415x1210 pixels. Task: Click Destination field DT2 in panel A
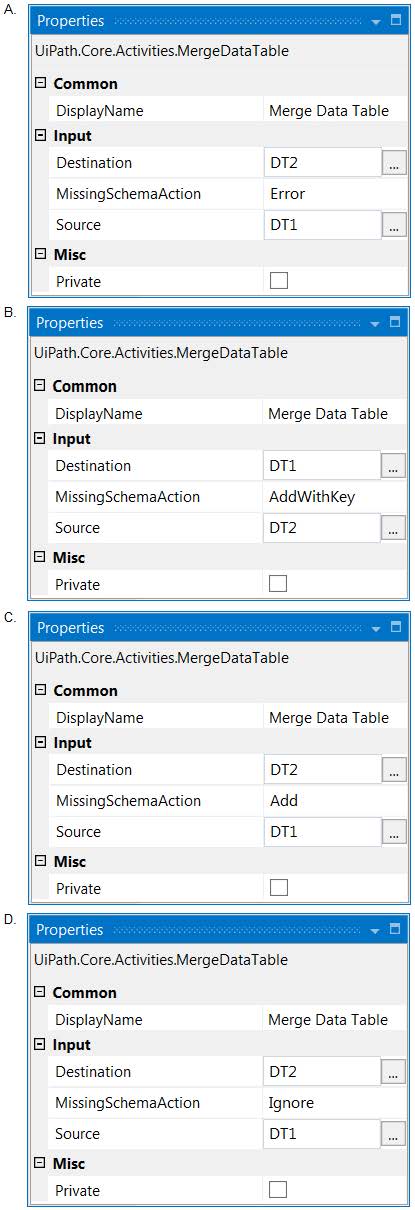click(322, 163)
